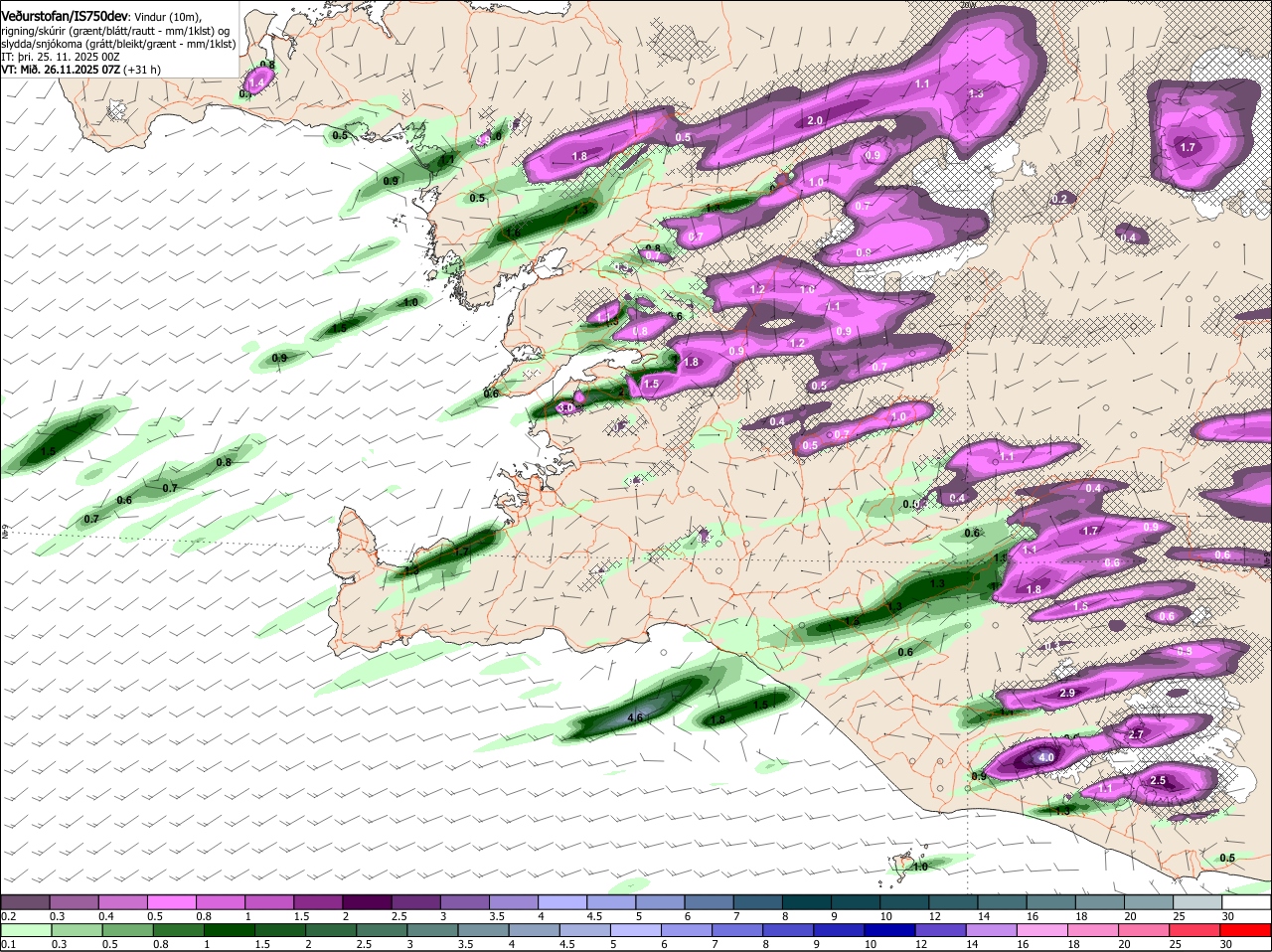The image size is (1272, 952).
Task: Select the bright pink 0.5 swatch in the upper legend row
Action: [x=171, y=901]
